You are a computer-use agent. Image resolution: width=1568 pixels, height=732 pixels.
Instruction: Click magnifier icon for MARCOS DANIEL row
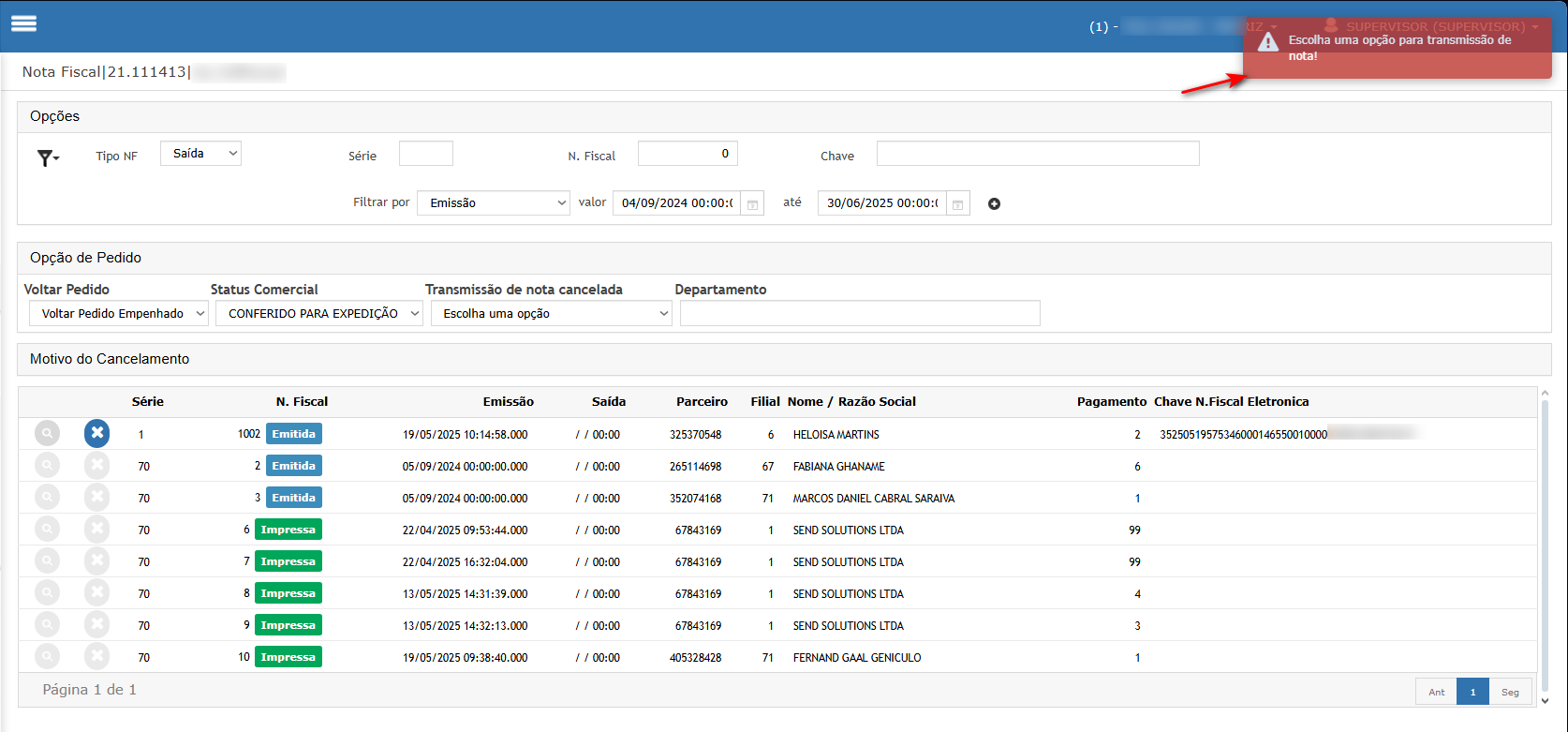[47, 498]
